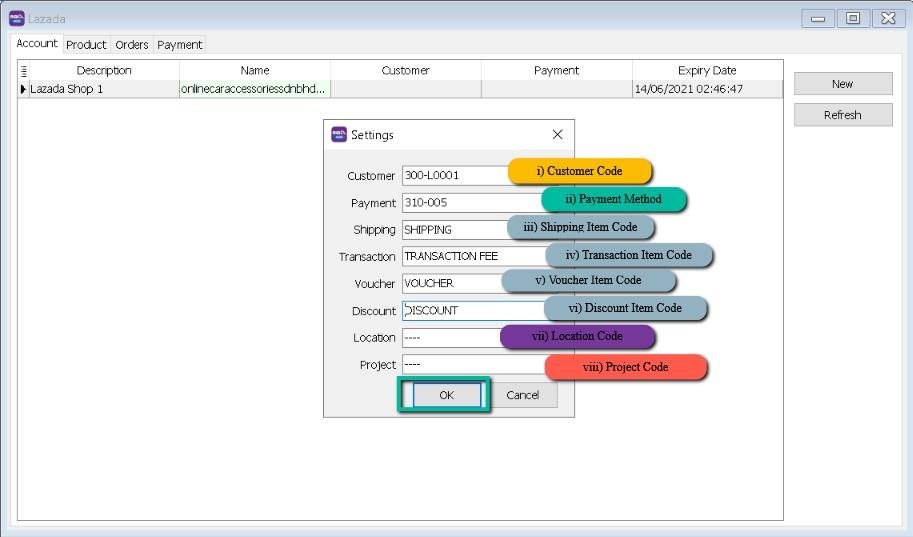Open the Orders tab
Image resolution: width=913 pixels, height=537 pixels.
point(131,45)
